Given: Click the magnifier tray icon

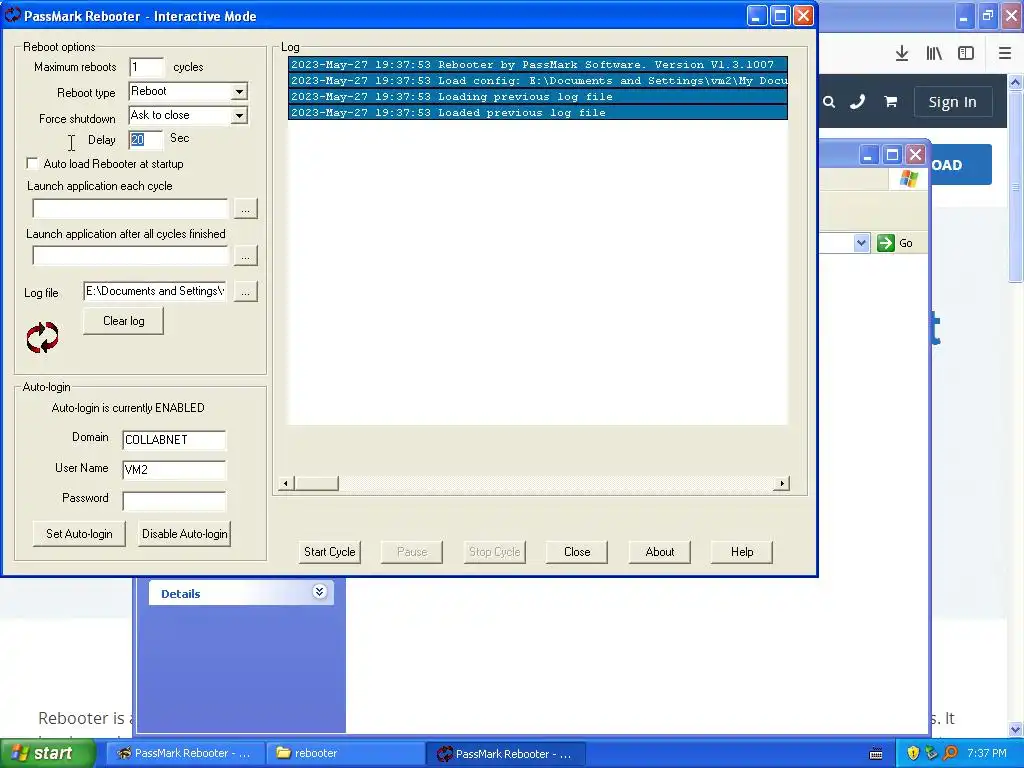Looking at the screenshot, I should pyautogui.click(x=950, y=753).
